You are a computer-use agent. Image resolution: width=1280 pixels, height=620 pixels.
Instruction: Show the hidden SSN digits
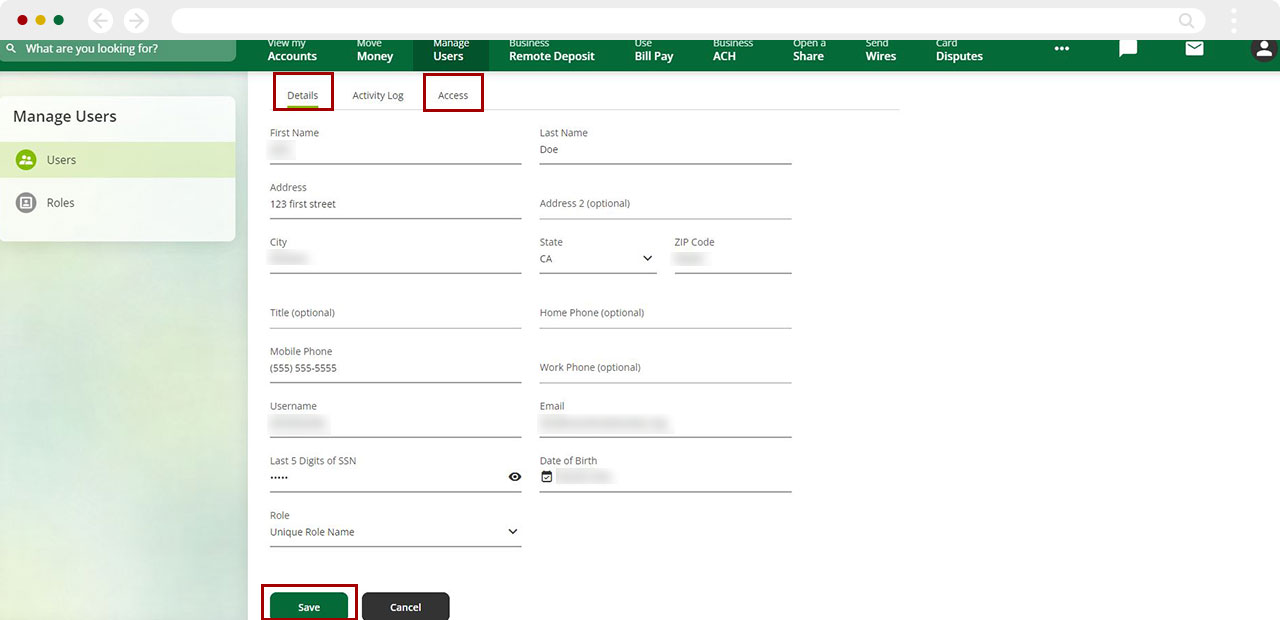pos(514,477)
